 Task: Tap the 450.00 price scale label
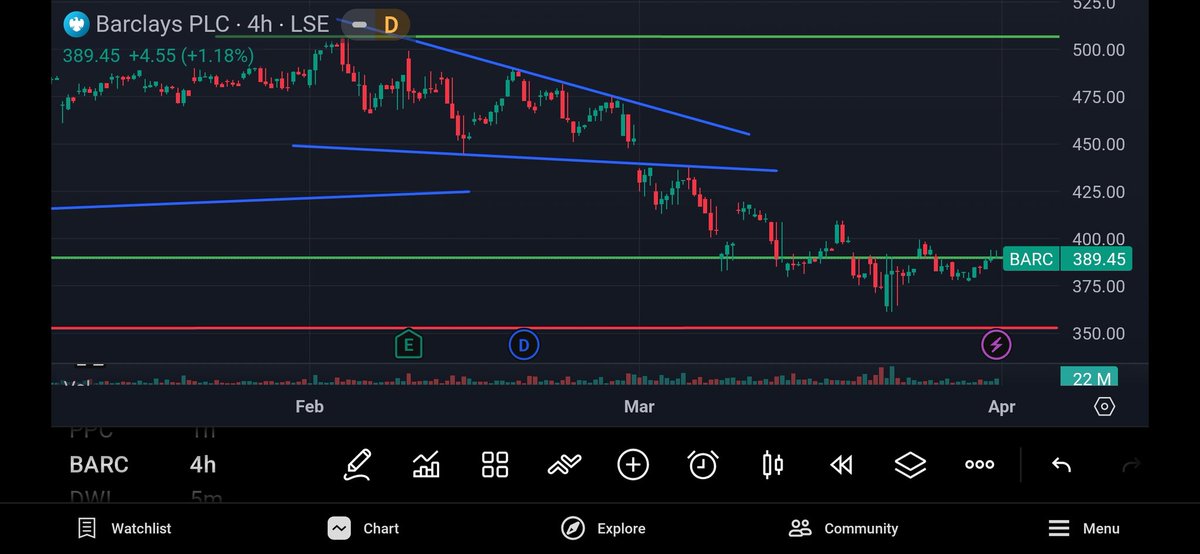point(1100,144)
